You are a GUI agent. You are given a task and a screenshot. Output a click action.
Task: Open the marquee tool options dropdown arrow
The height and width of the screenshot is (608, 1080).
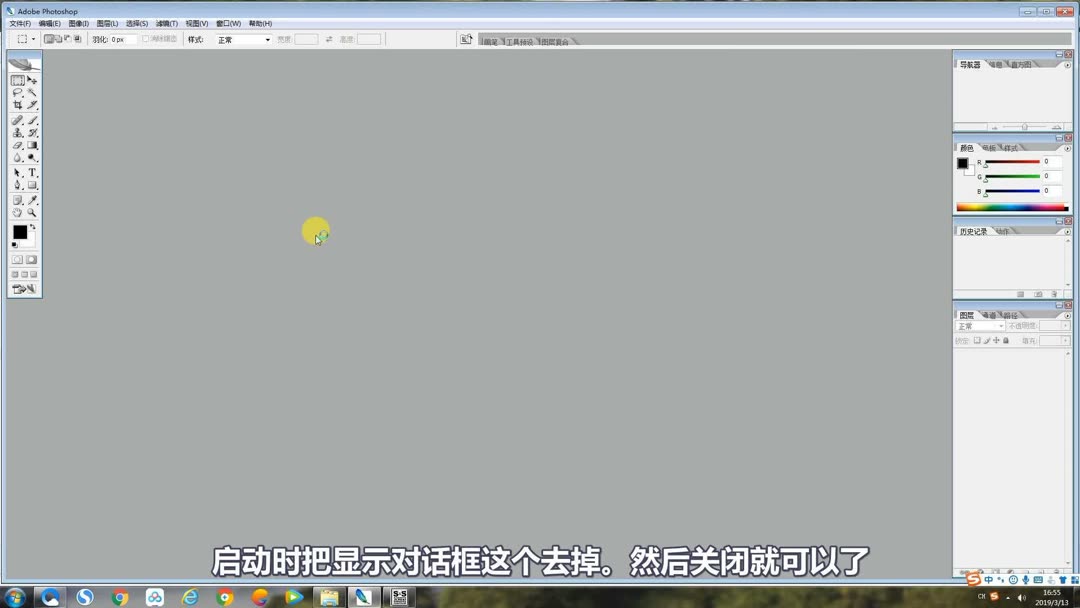[33, 38]
